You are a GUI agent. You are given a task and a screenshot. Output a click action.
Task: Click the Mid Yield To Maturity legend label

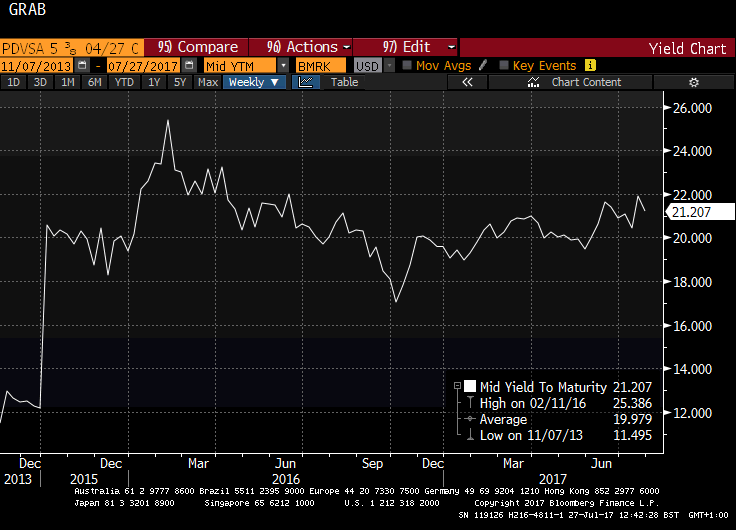pyautogui.click(x=543, y=387)
